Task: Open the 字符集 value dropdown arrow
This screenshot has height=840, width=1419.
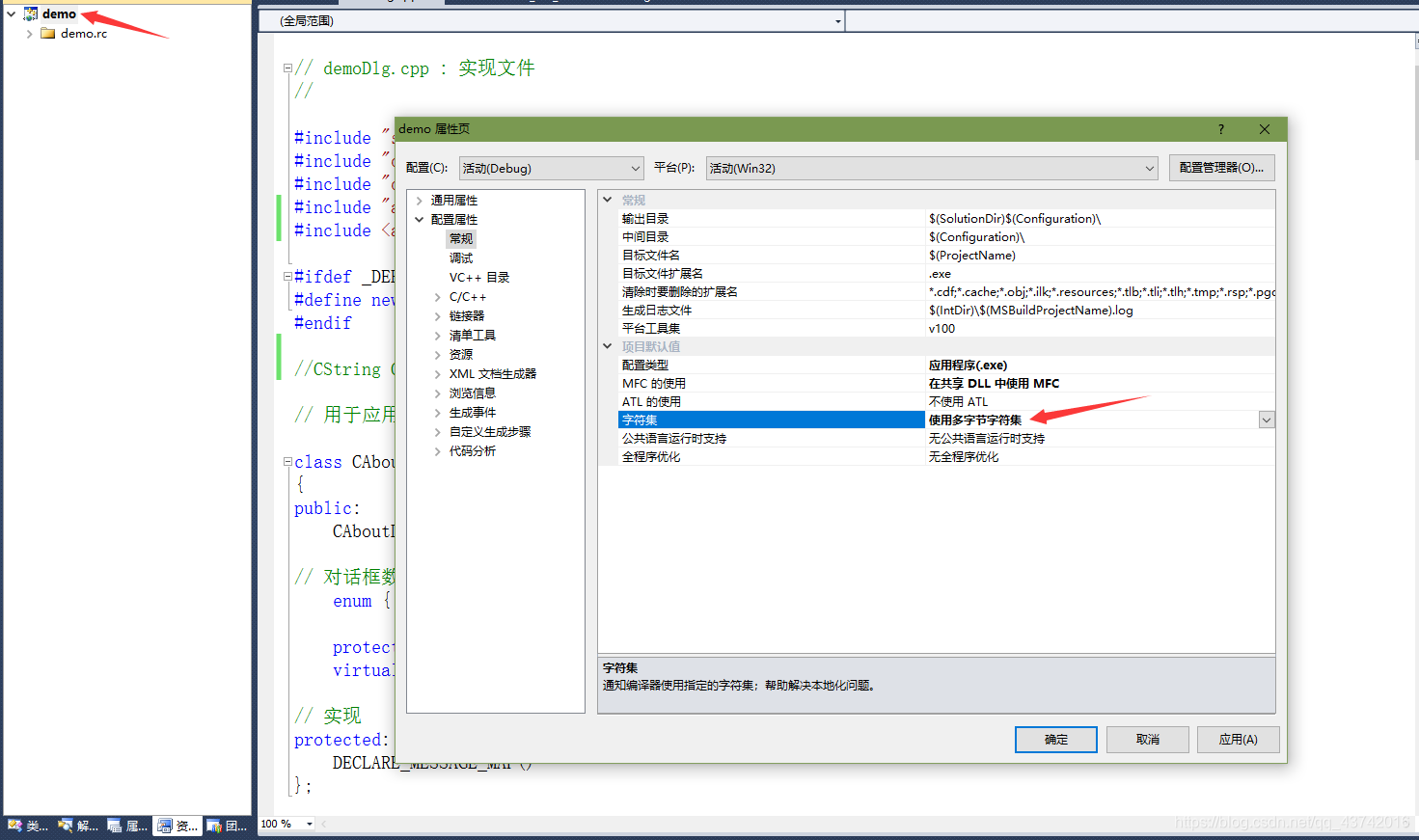Action: pyautogui.click(x=1267, y=420)
